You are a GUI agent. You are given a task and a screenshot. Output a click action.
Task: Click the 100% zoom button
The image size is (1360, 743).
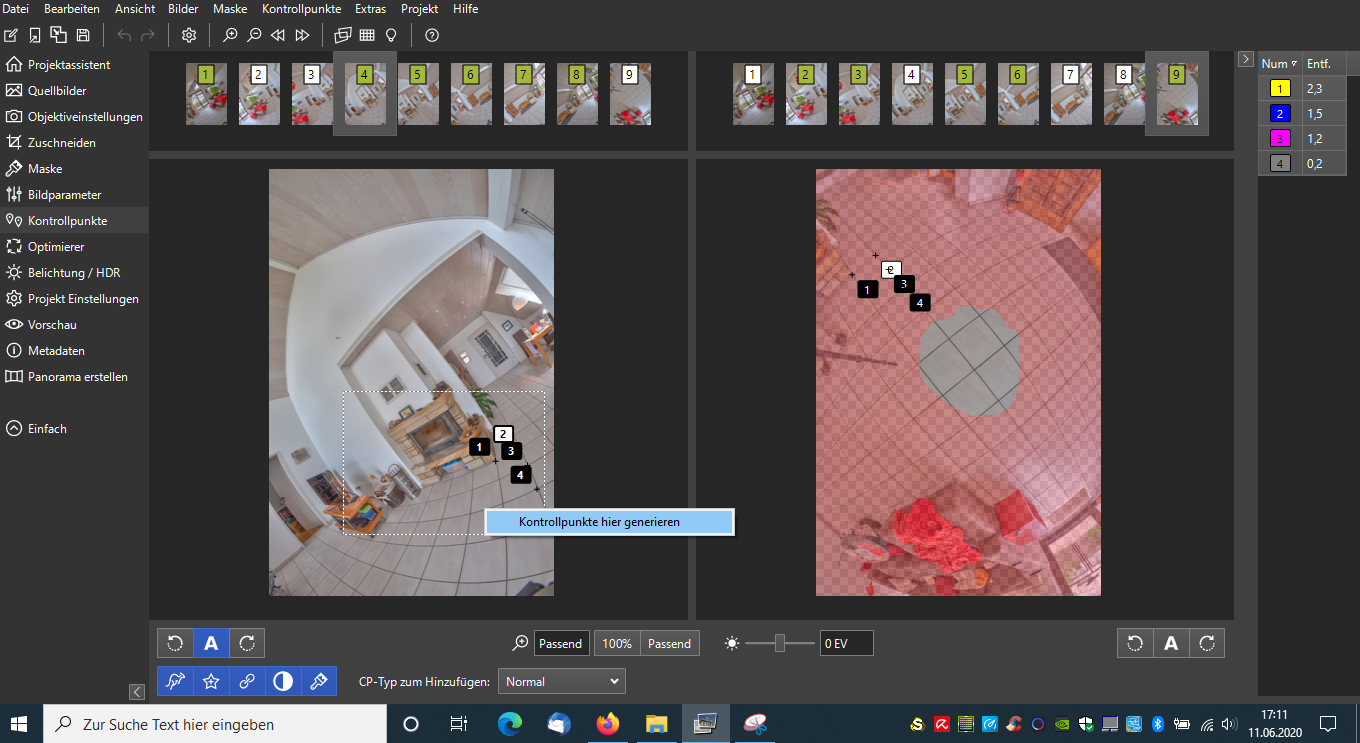coord(617,643)
